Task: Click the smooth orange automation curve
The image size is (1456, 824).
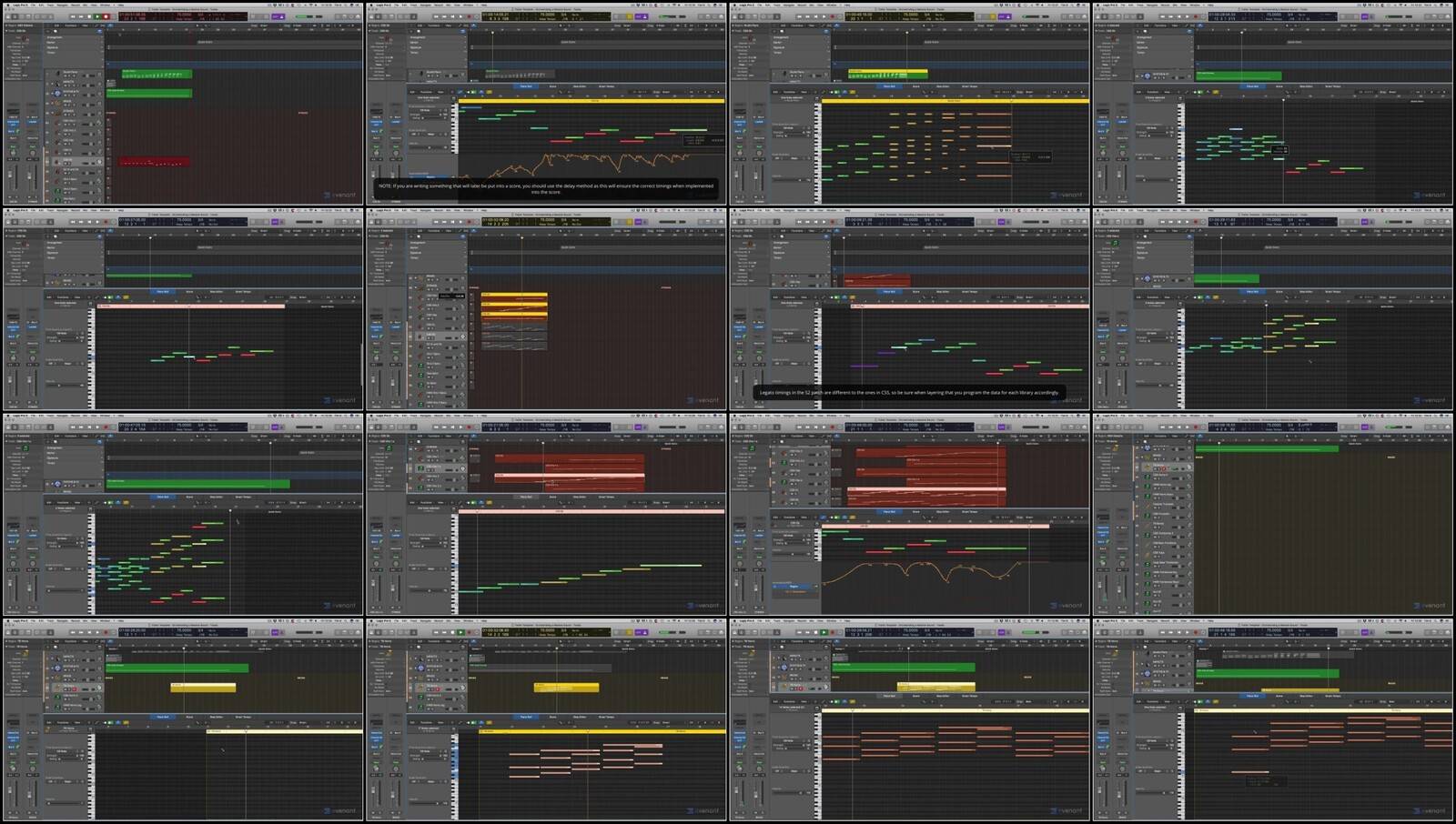Action: click(919, 571)
